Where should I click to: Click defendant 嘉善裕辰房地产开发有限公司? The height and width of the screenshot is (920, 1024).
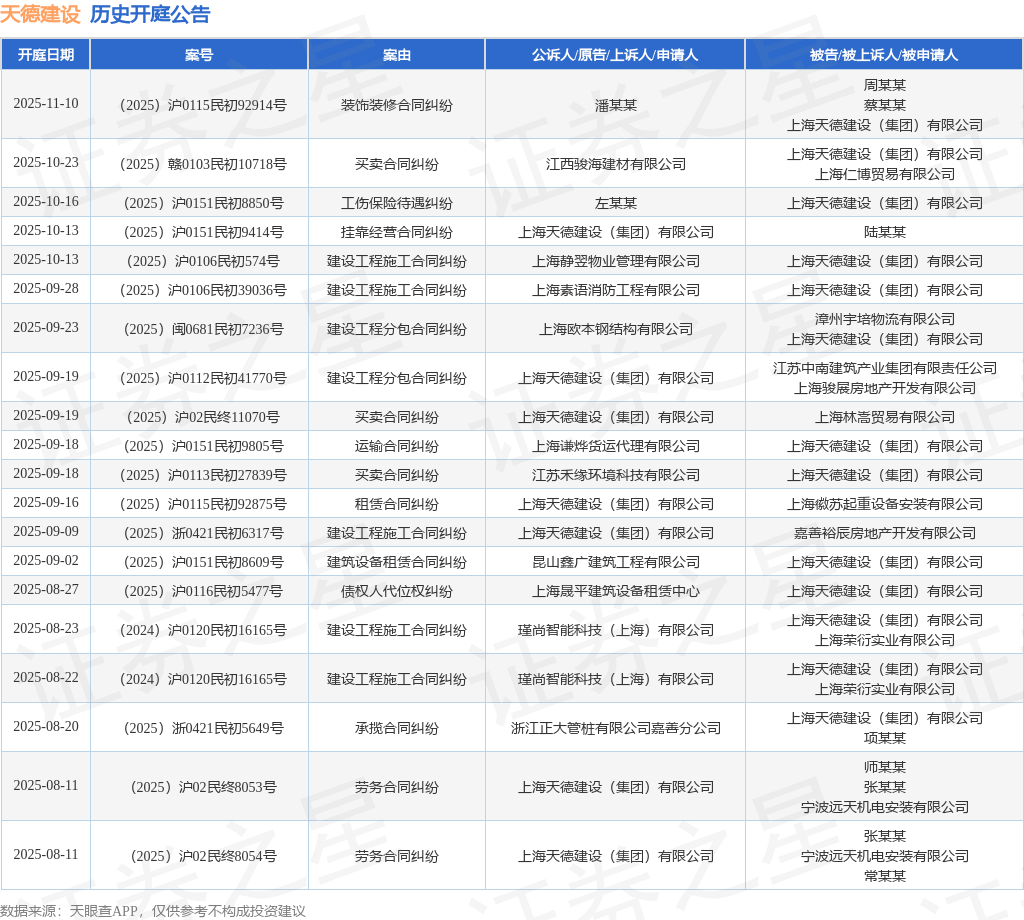[884, 533]
